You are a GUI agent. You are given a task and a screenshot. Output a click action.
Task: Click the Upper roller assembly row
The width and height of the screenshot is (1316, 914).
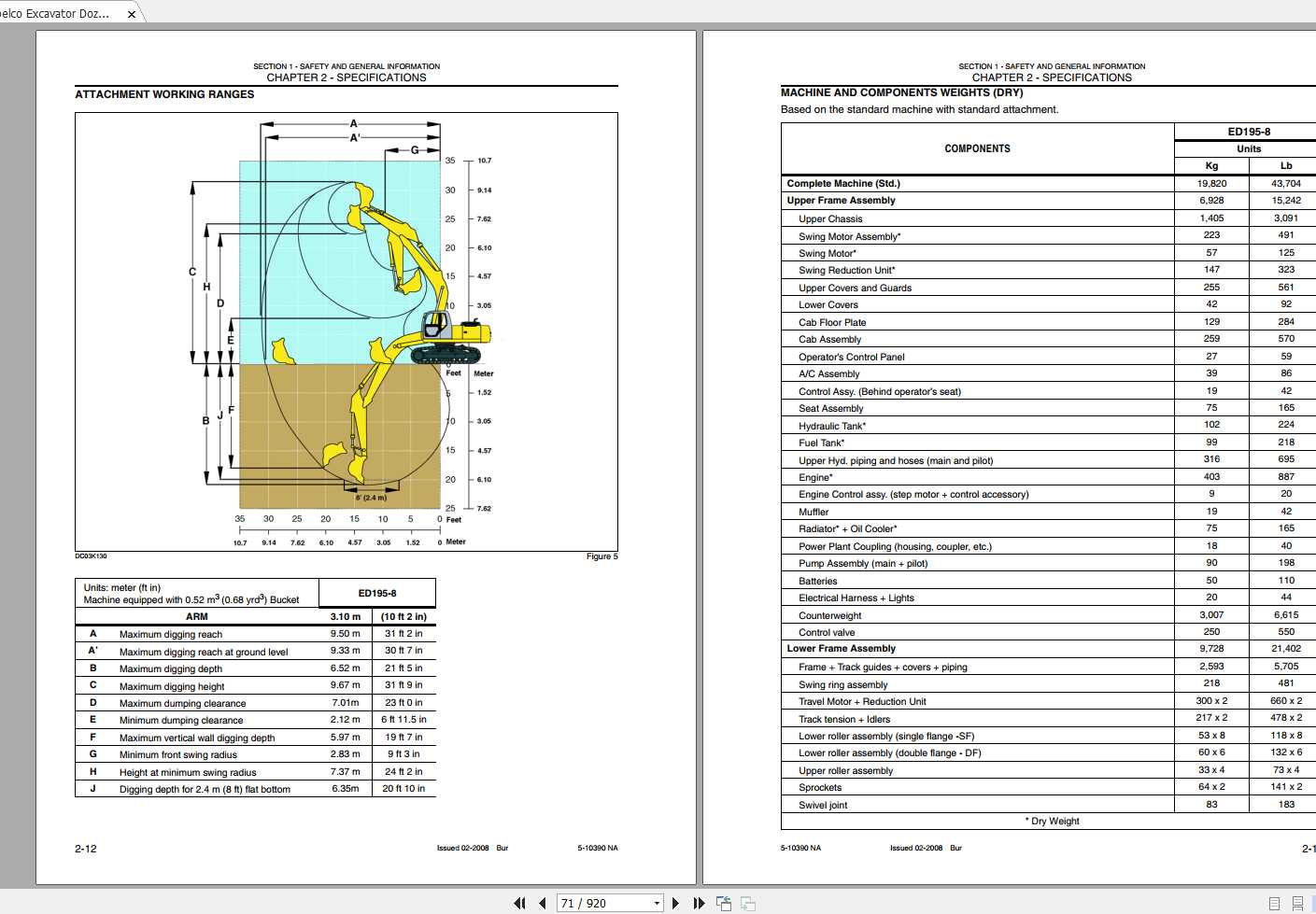(1048, 770)
